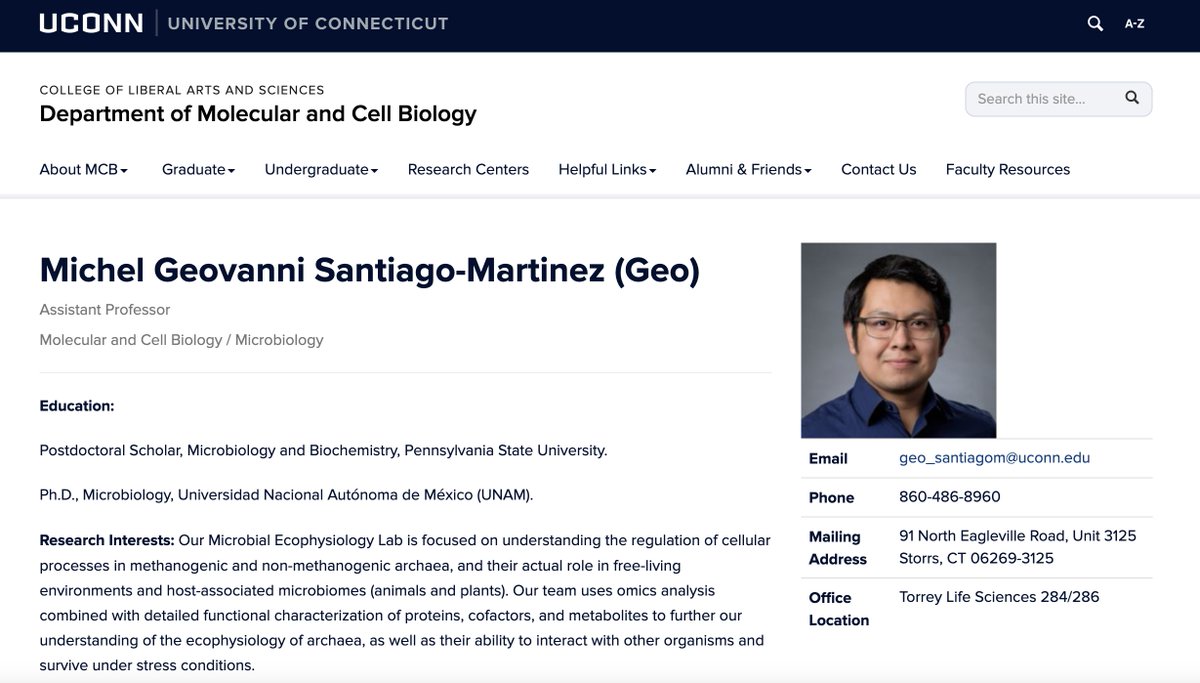1200x683 pixels.
Task: Click the UCONN wordmark logo
Action: tap(91, 22)
